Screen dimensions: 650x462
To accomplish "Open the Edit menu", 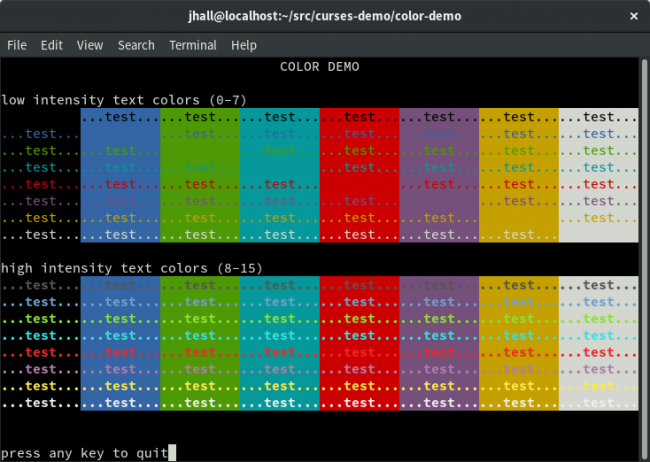I will tap(51, 45).
